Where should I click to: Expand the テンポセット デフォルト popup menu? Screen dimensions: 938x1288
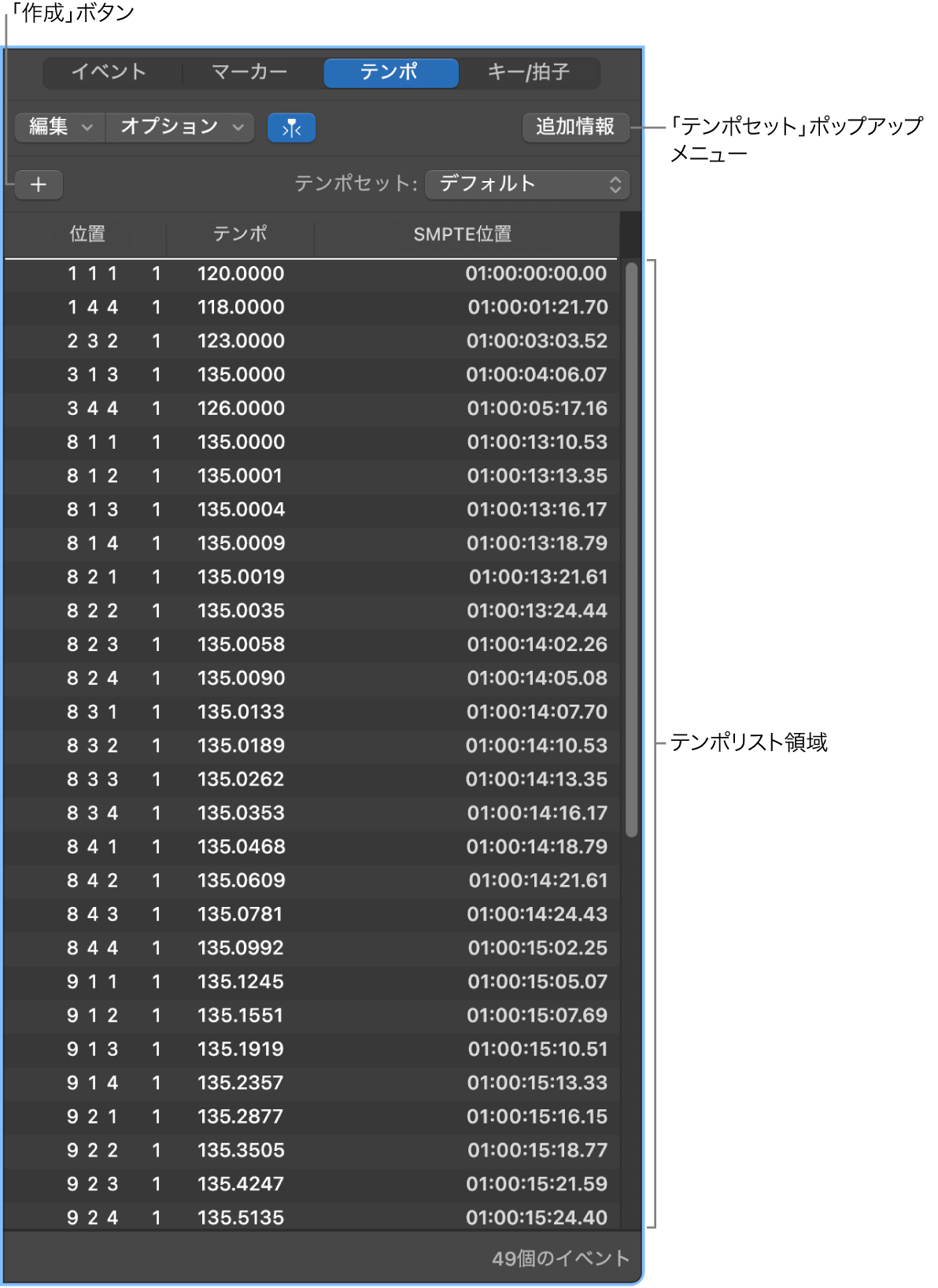coord(527,184)
